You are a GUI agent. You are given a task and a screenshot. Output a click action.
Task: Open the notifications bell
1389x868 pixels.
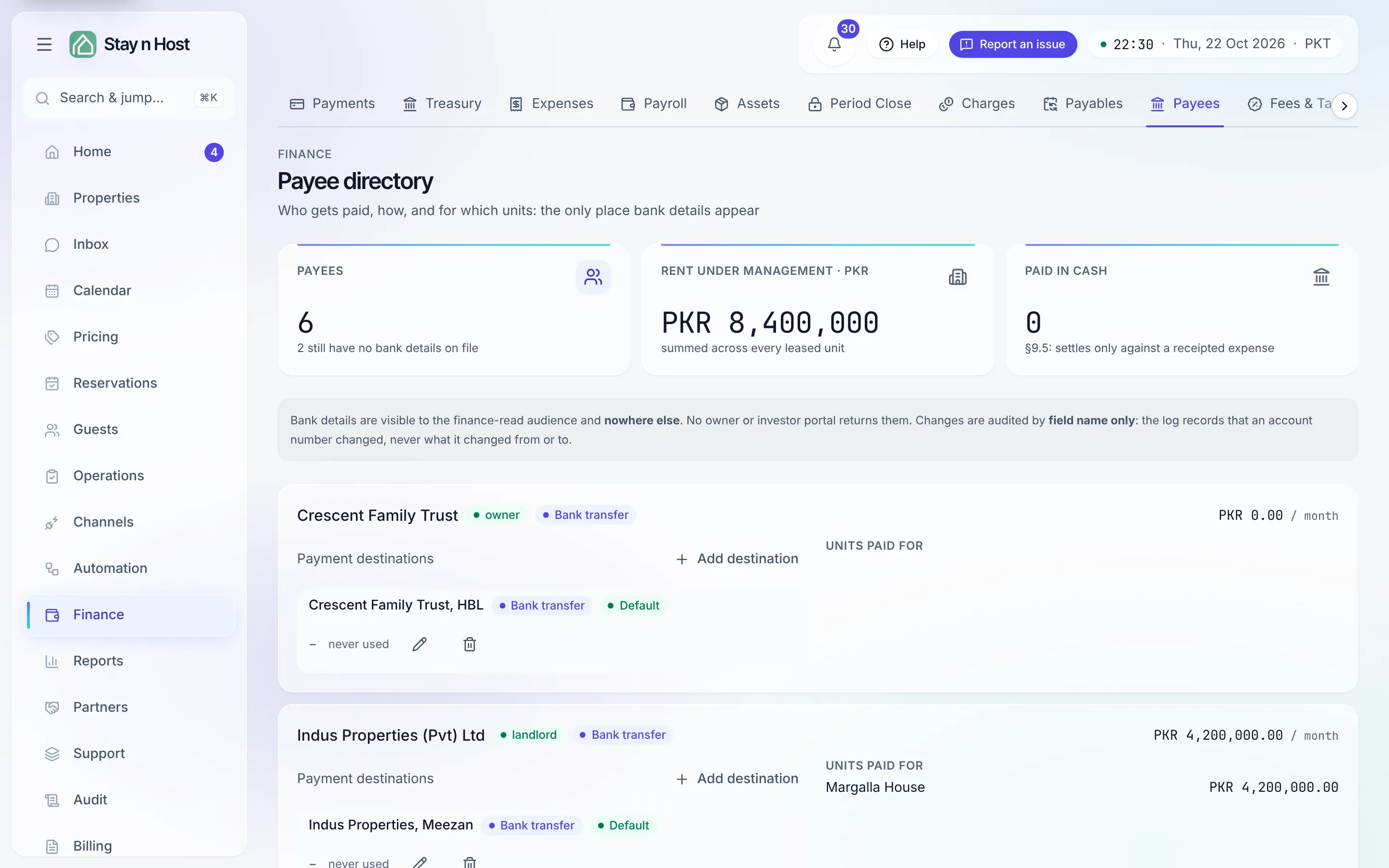tap(834, 44)
